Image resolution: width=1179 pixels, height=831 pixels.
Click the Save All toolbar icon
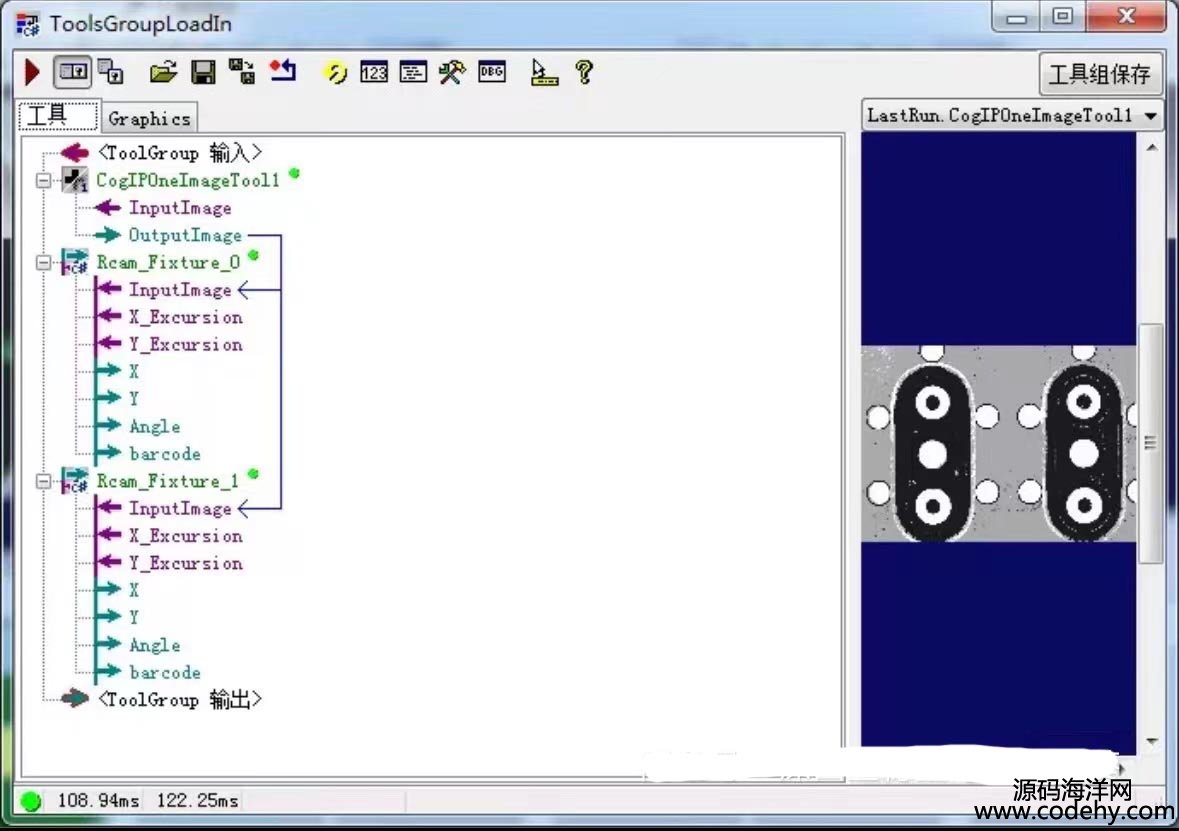[x=242, y=72]
